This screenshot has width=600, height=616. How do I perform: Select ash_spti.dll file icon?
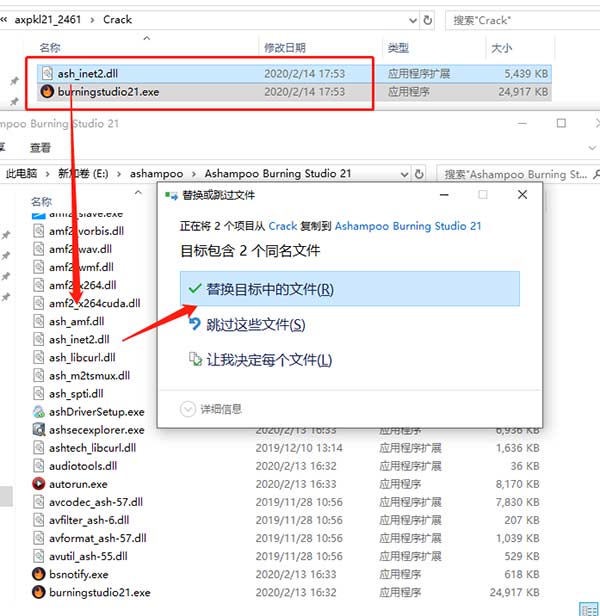tap(39, 393)
